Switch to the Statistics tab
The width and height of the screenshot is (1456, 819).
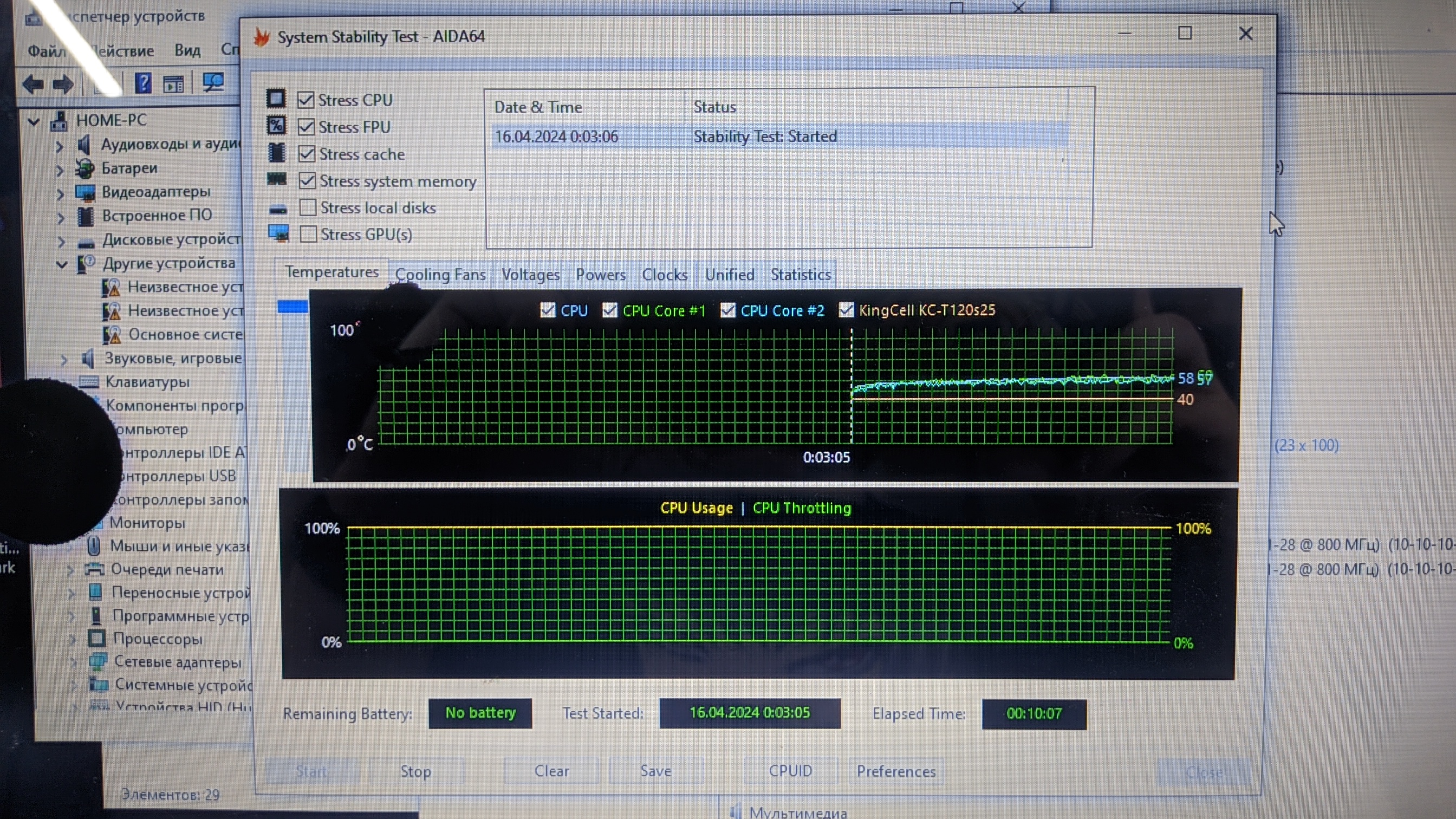coord(801,275)
